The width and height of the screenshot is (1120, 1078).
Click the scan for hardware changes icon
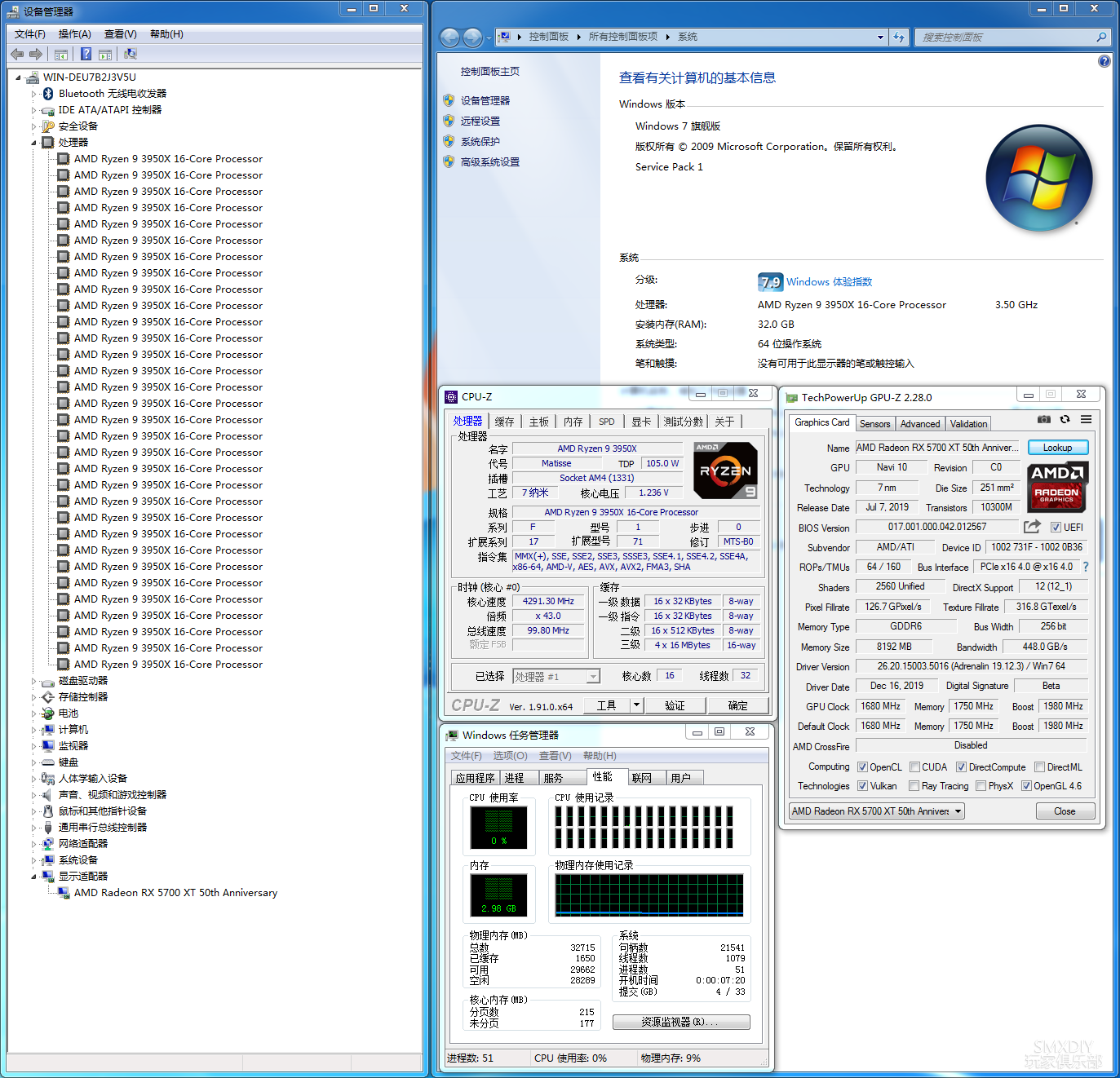130,54
